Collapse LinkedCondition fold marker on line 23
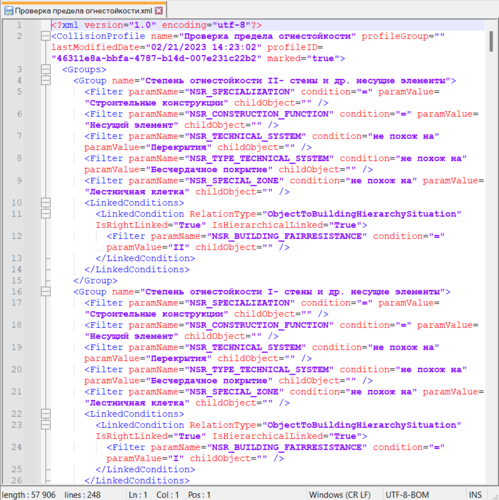The width and height of the screenshot is (499, 500). coord(46,425)
